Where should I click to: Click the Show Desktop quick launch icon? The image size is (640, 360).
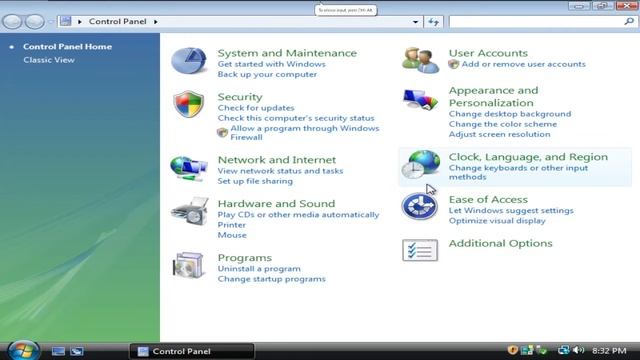(58, 351)
